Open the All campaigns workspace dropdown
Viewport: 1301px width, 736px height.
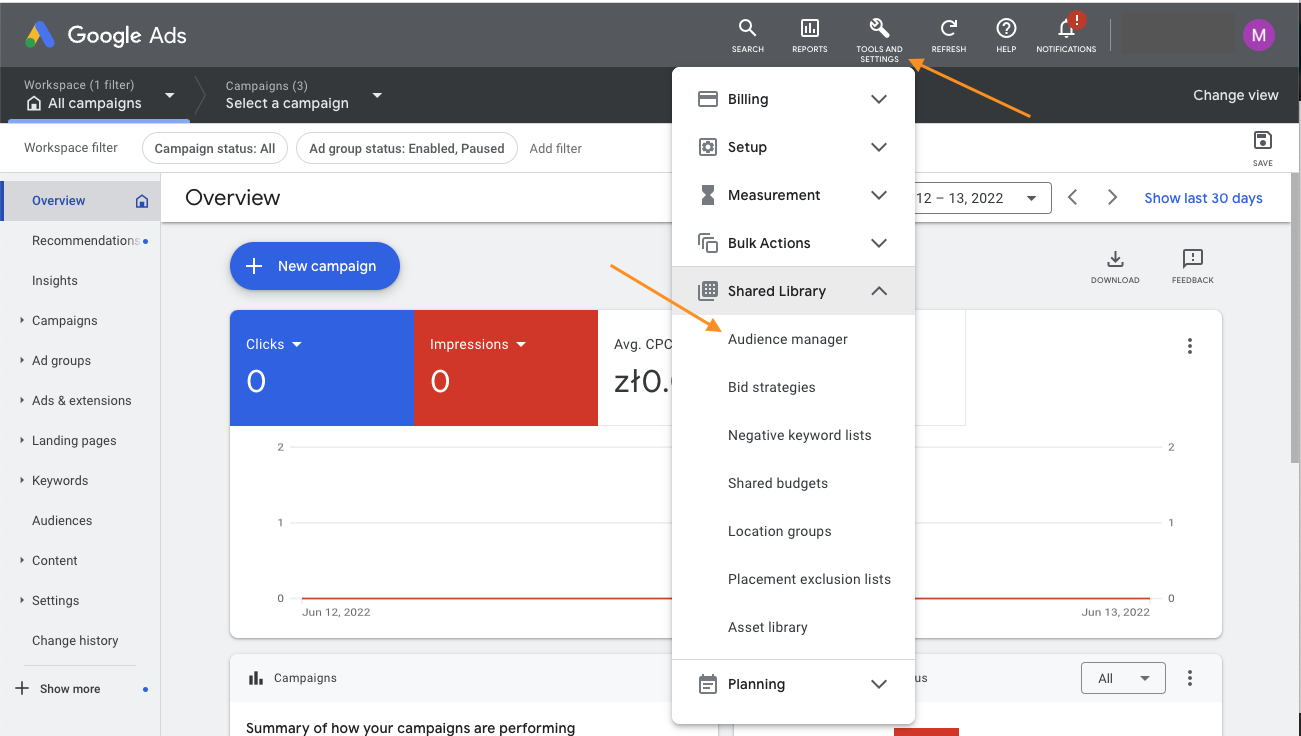(169, 95)
